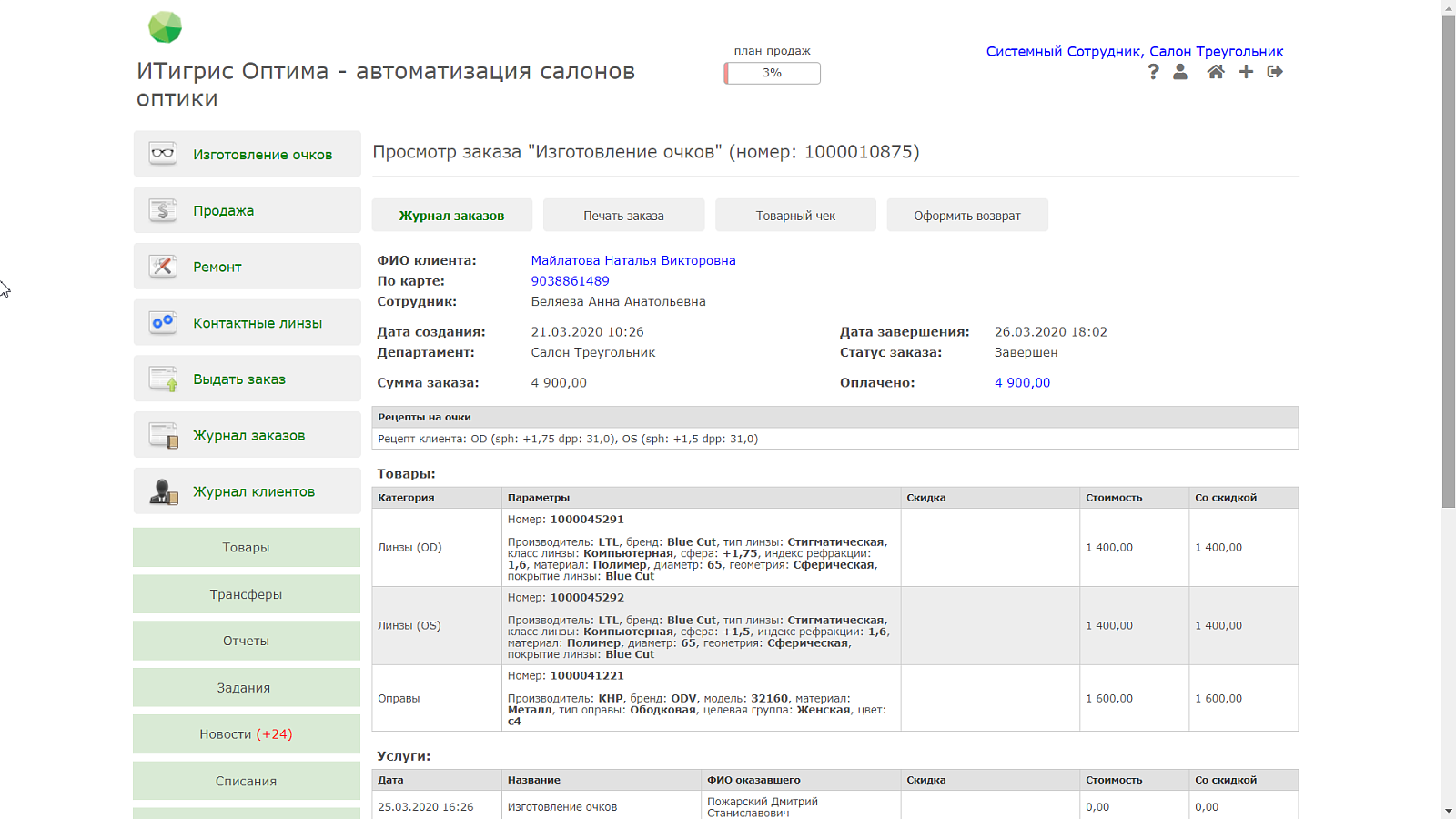The image size is (1456, 819).
Task: Open Журнал заказов in sidebar
Action: (248, 435)
